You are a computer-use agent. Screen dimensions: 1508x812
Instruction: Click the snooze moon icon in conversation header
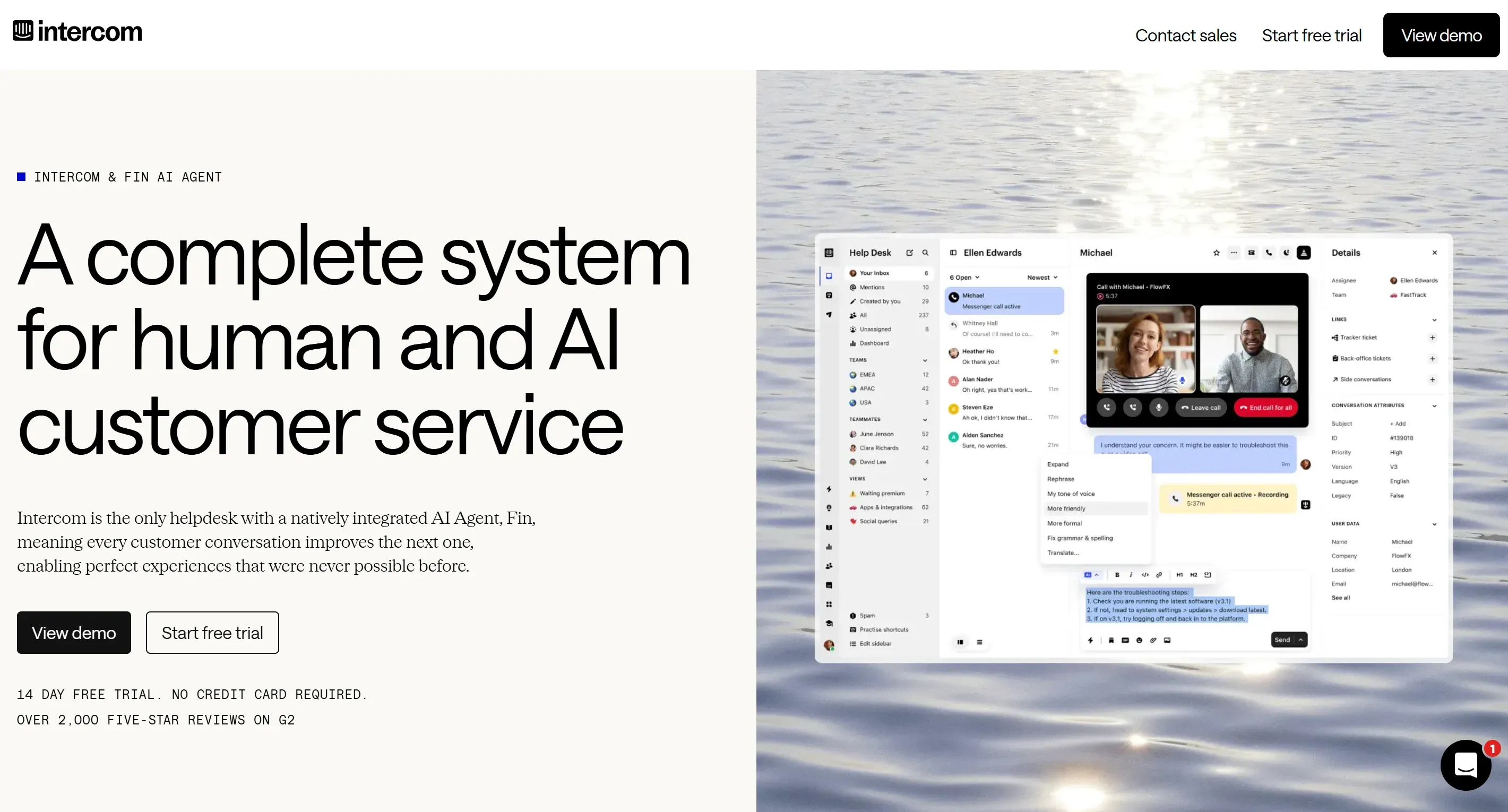[1286, 253]
